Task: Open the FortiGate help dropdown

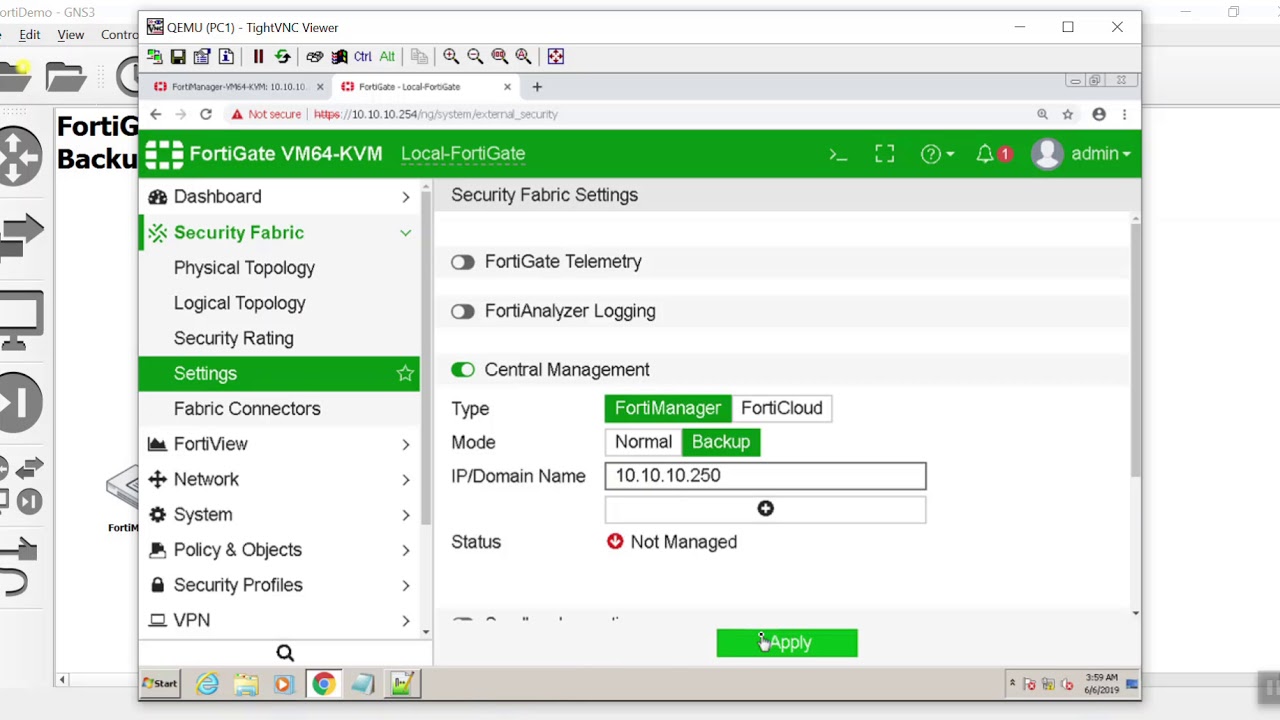Action: tap(937, 154)
